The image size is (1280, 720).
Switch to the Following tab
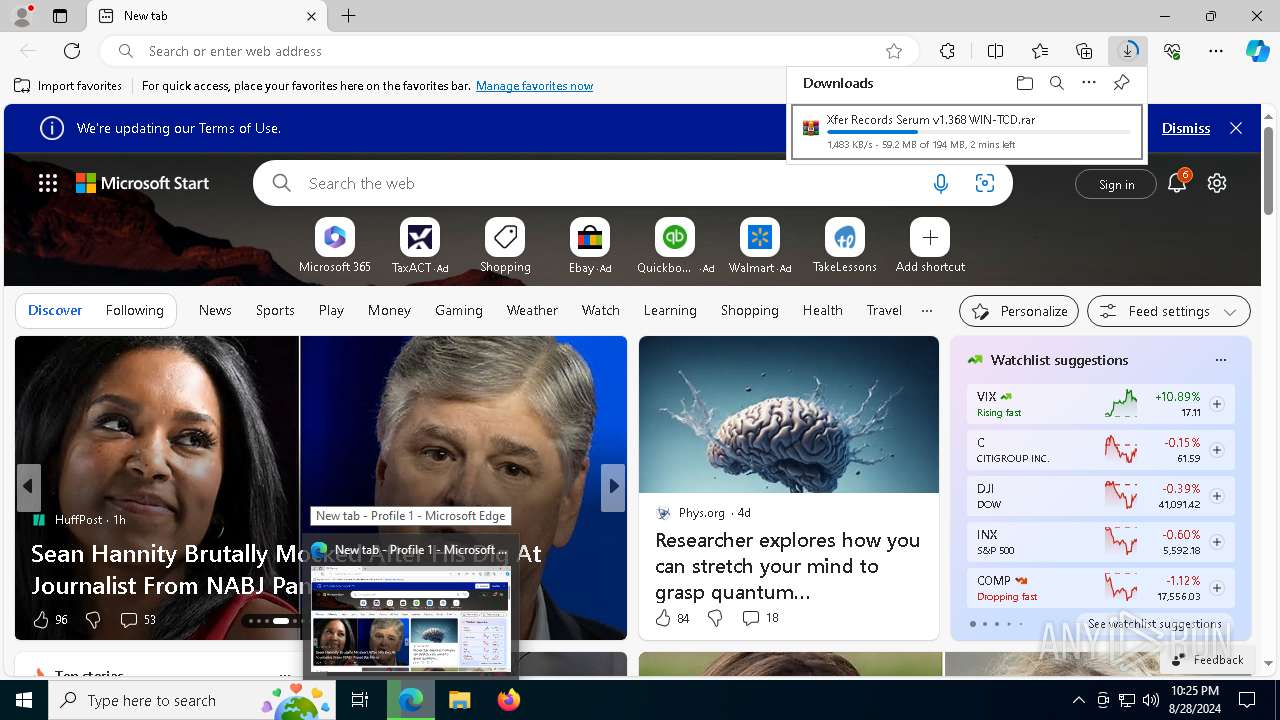[134, 310]
